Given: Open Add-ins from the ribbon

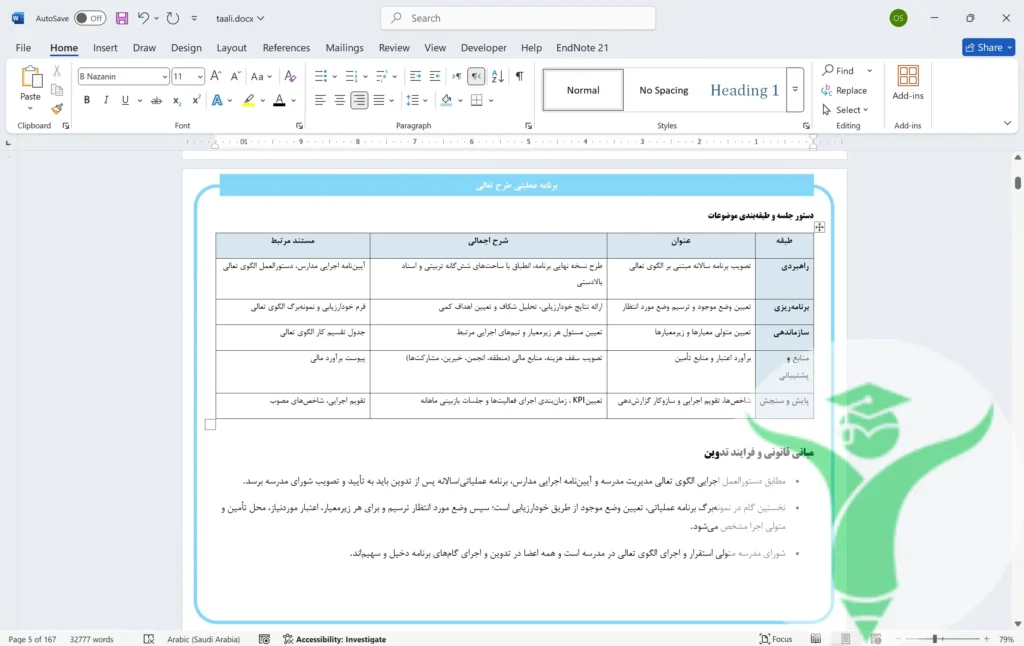Looking at the screenshot, I should click(x=907, y=83).
